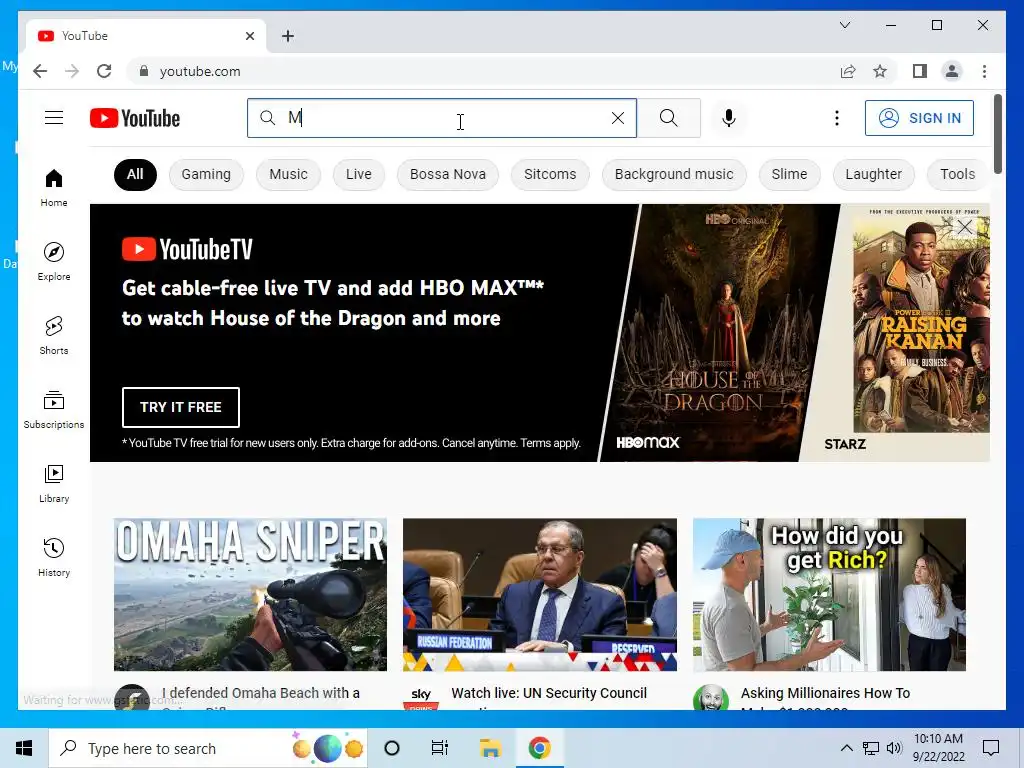
Task: Open Explore in the sidebar
Action: [x=54, y=261]
